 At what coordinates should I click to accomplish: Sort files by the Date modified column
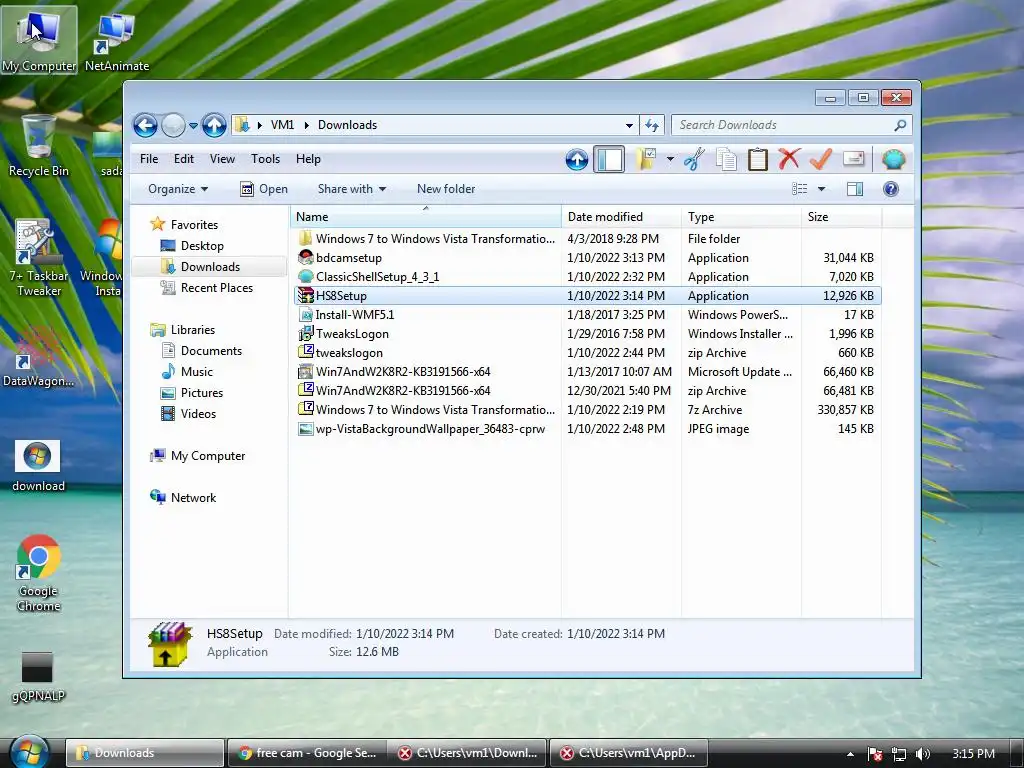pos(621,217)
